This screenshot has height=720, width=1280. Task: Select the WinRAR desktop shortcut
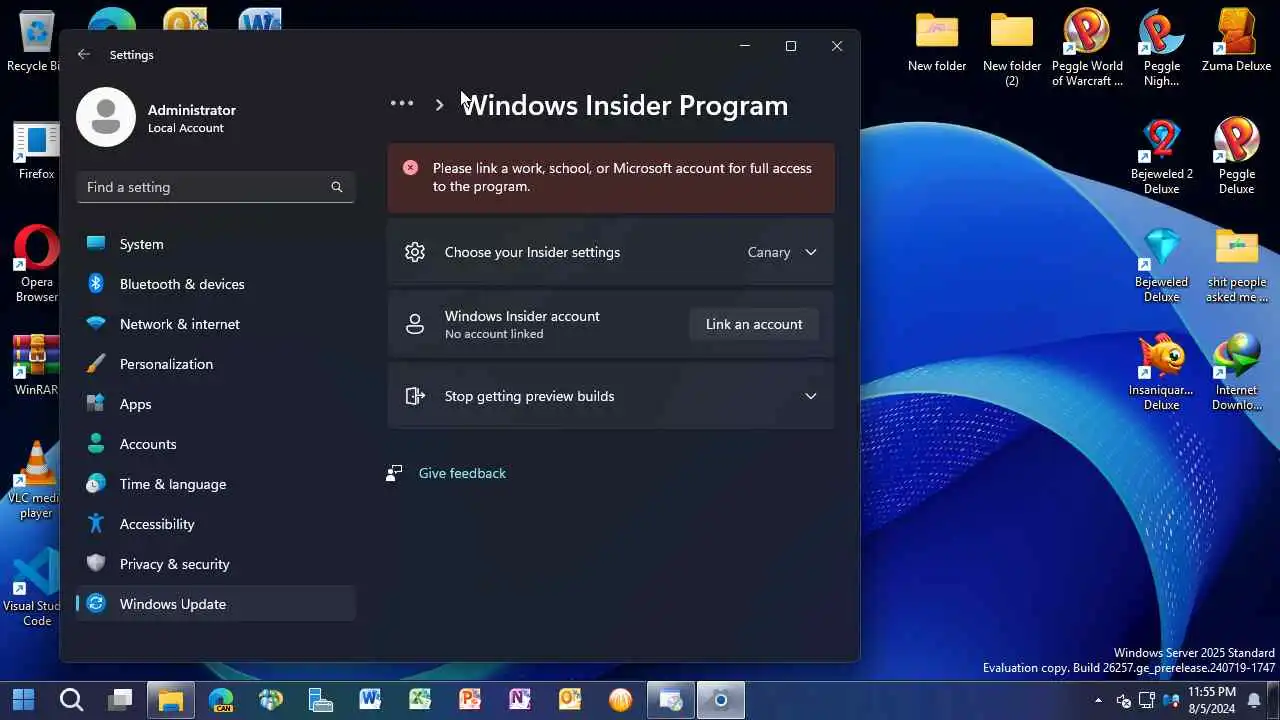coord(36,365)
